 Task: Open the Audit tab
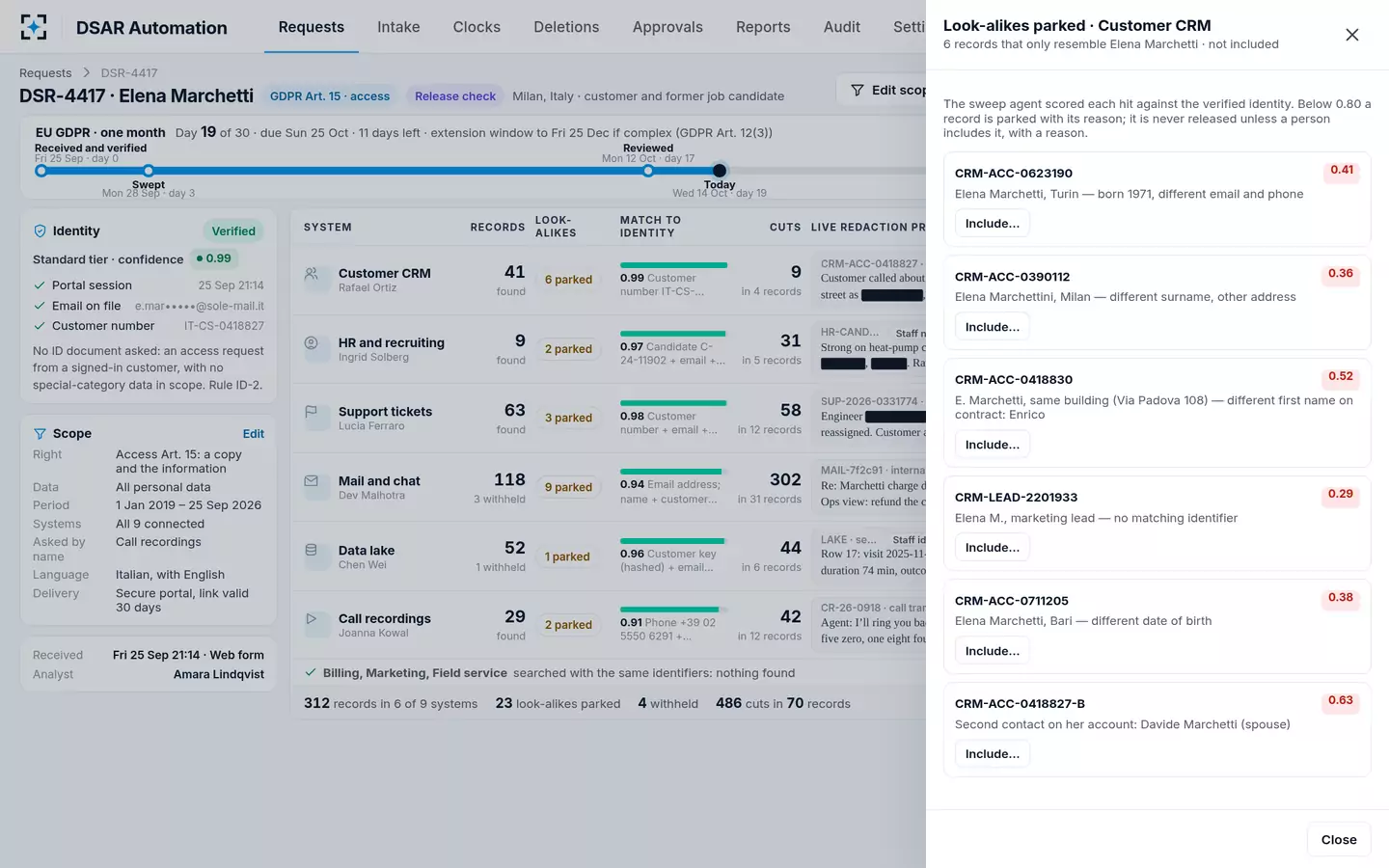[x=842, y=27]
